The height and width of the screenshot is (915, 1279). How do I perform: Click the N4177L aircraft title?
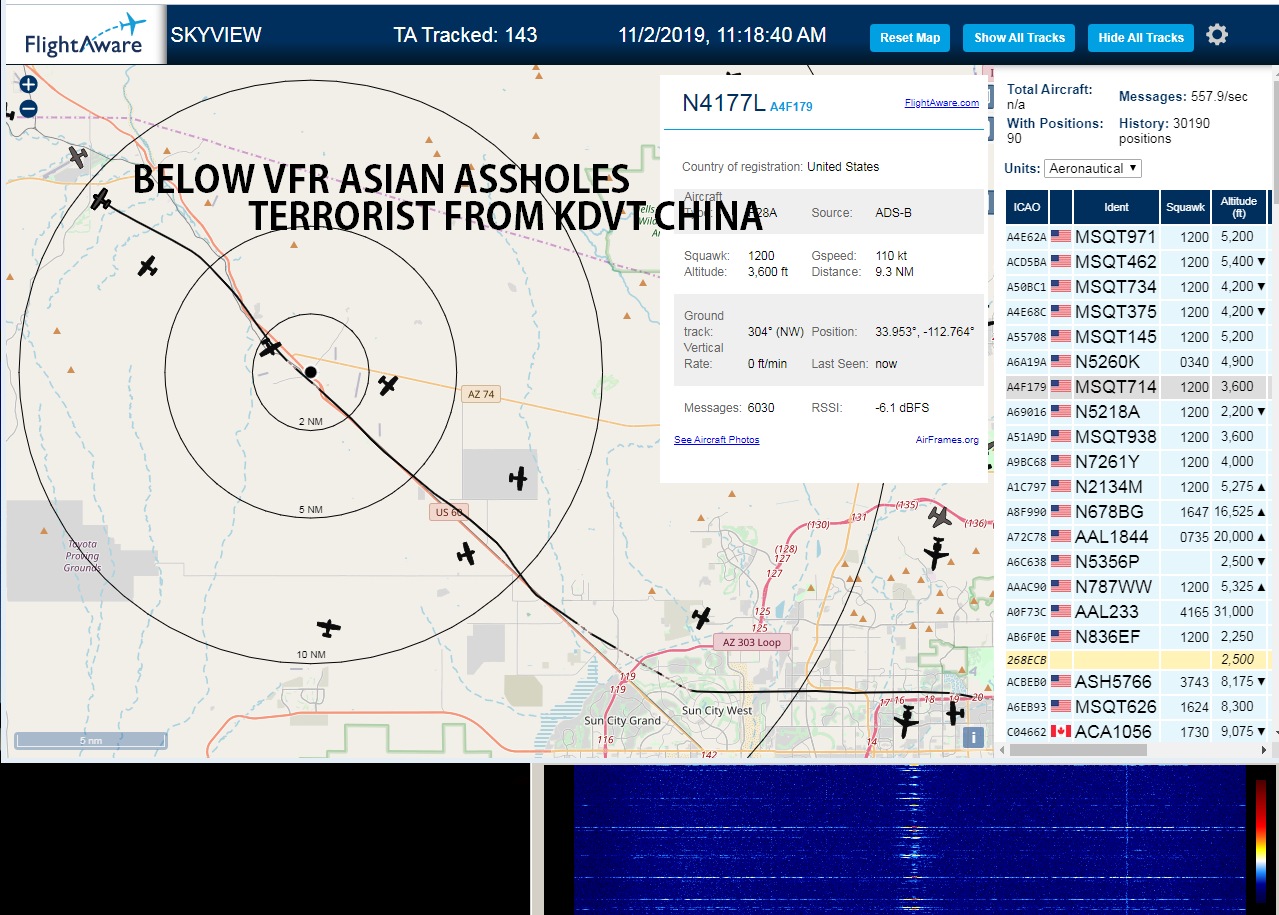coord(723,103)
